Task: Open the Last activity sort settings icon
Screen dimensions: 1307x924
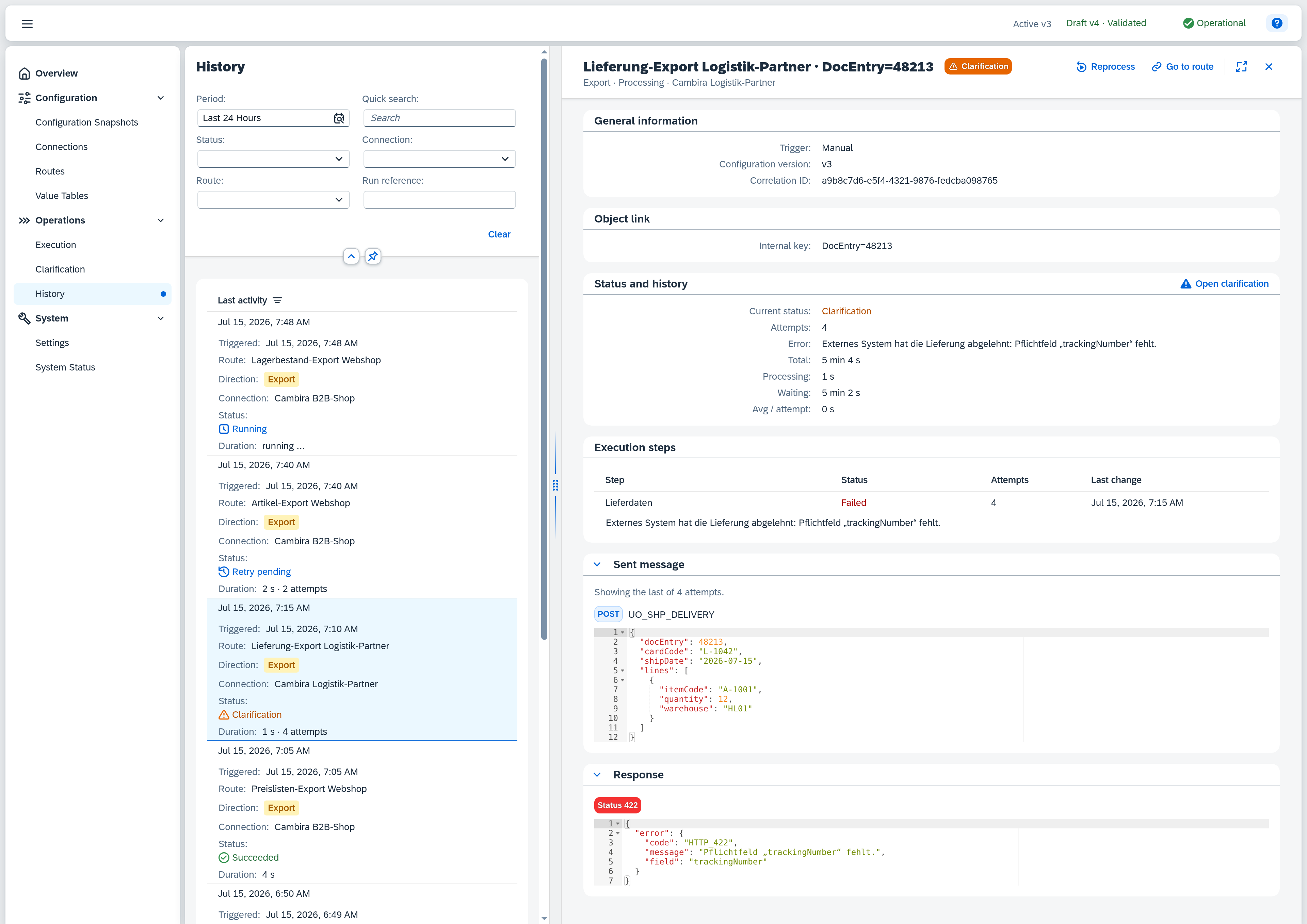Action: [x=277, y=300]
